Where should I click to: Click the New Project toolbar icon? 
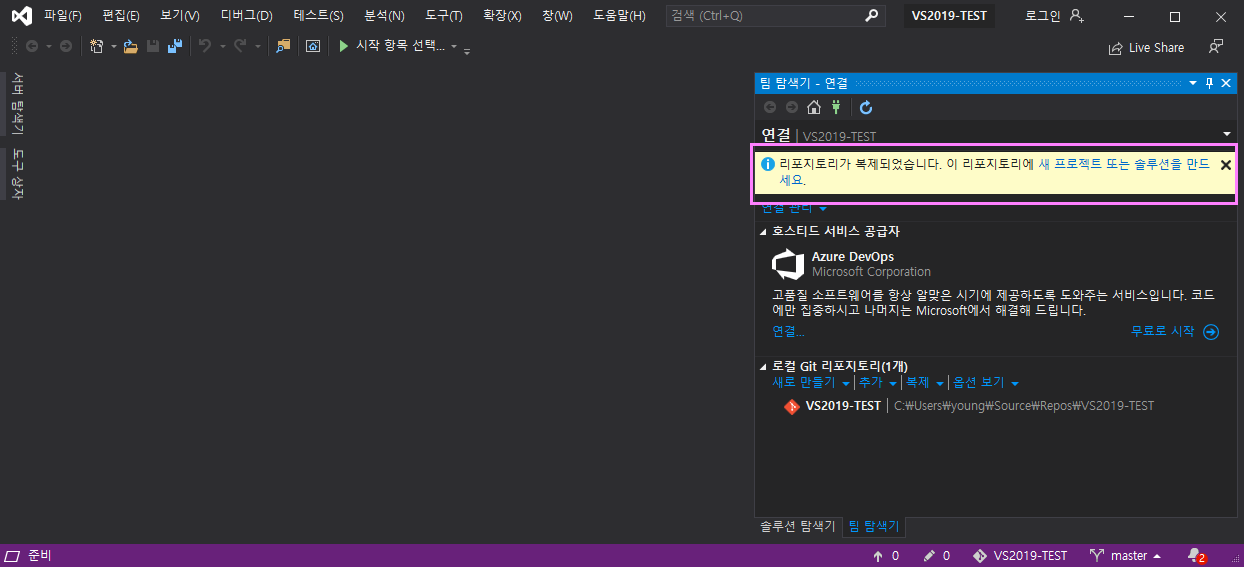[x=97, y=46]
